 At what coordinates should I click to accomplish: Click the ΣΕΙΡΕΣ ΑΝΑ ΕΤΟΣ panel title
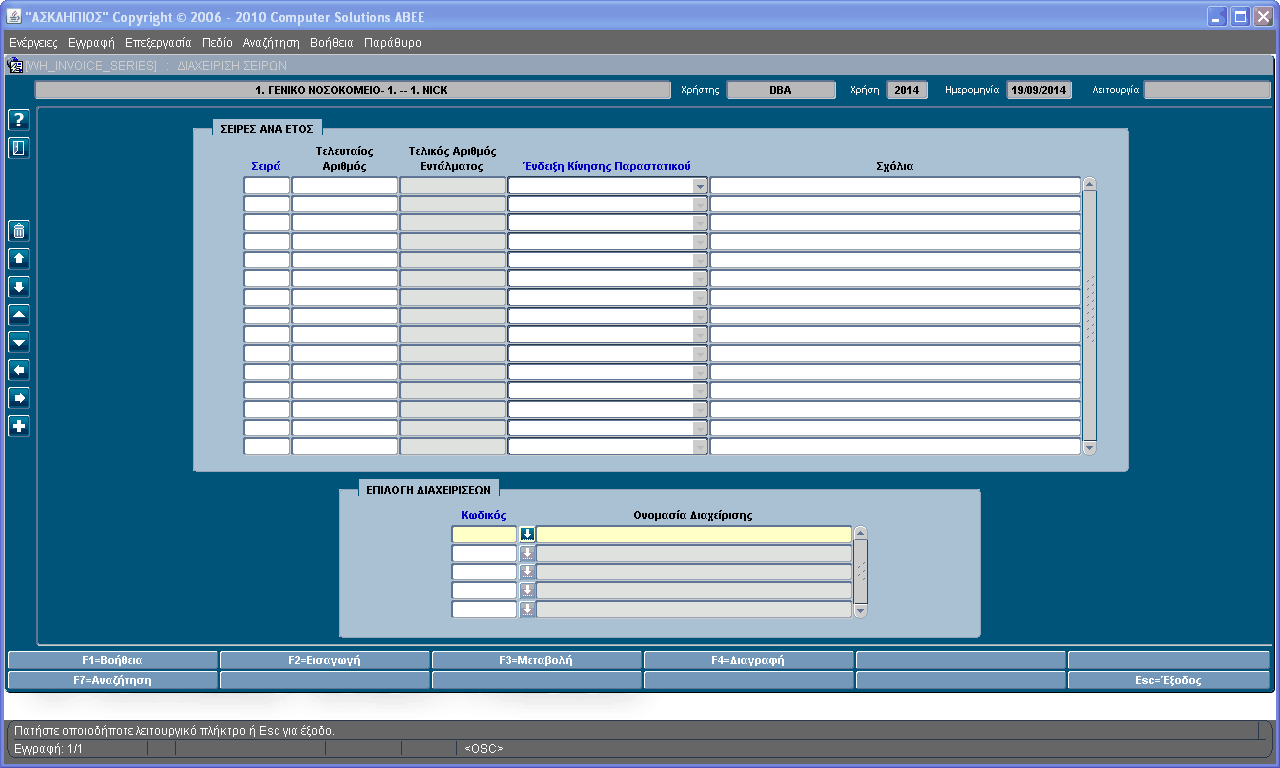pos(267,130)
